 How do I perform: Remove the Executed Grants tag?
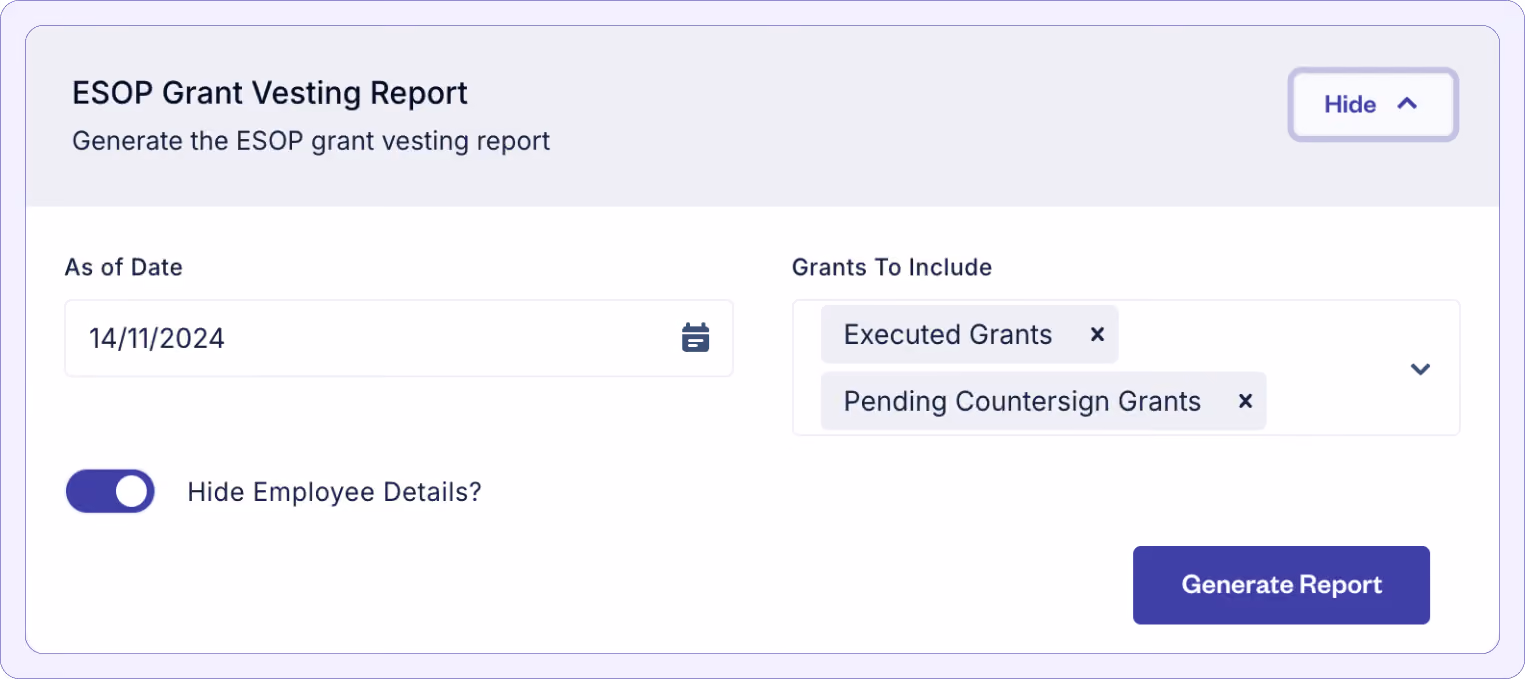[x=1097, y=334]
